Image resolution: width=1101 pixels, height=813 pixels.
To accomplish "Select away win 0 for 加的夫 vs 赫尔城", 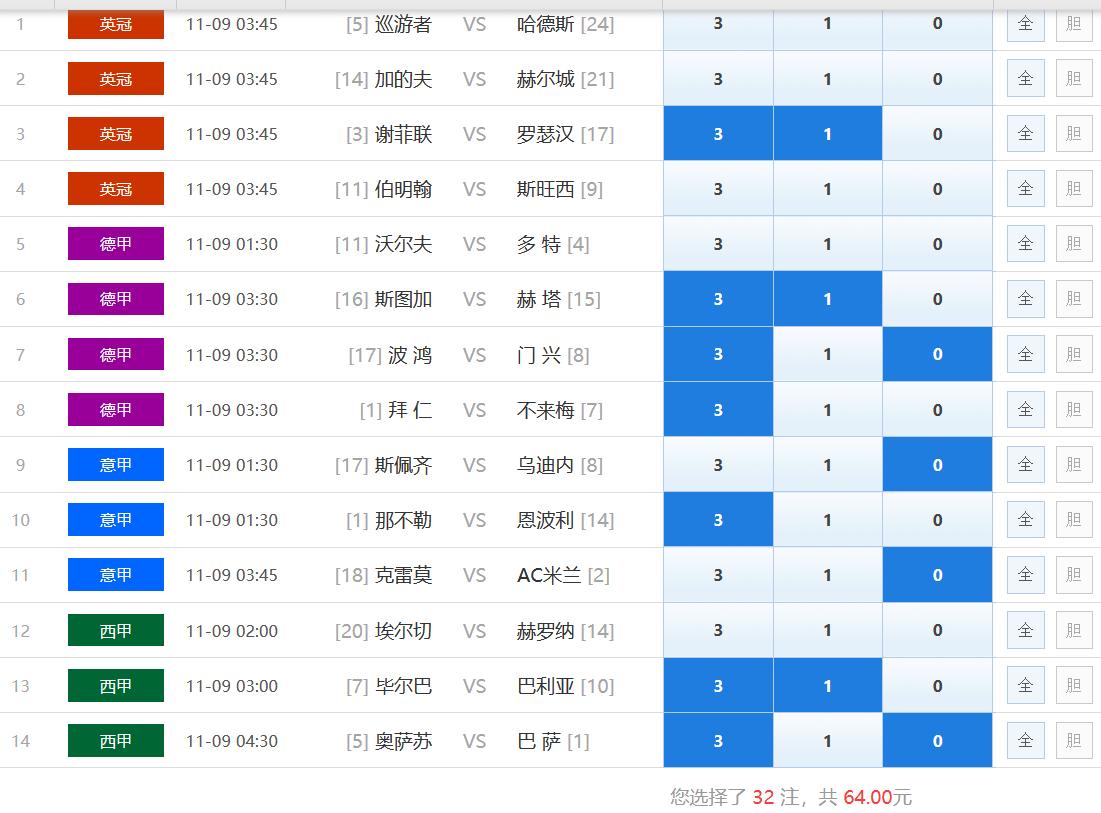I will coord(936,78).
